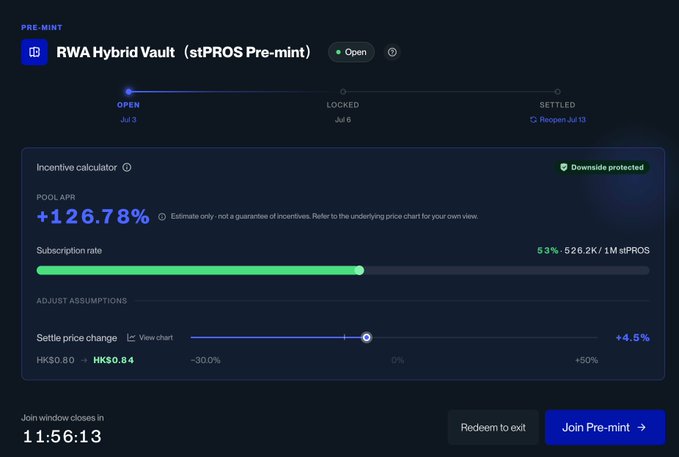The height and width of the screenshot is (457, 679).
Task: Click the Open status badge
Action: click(x=351, y=52)
